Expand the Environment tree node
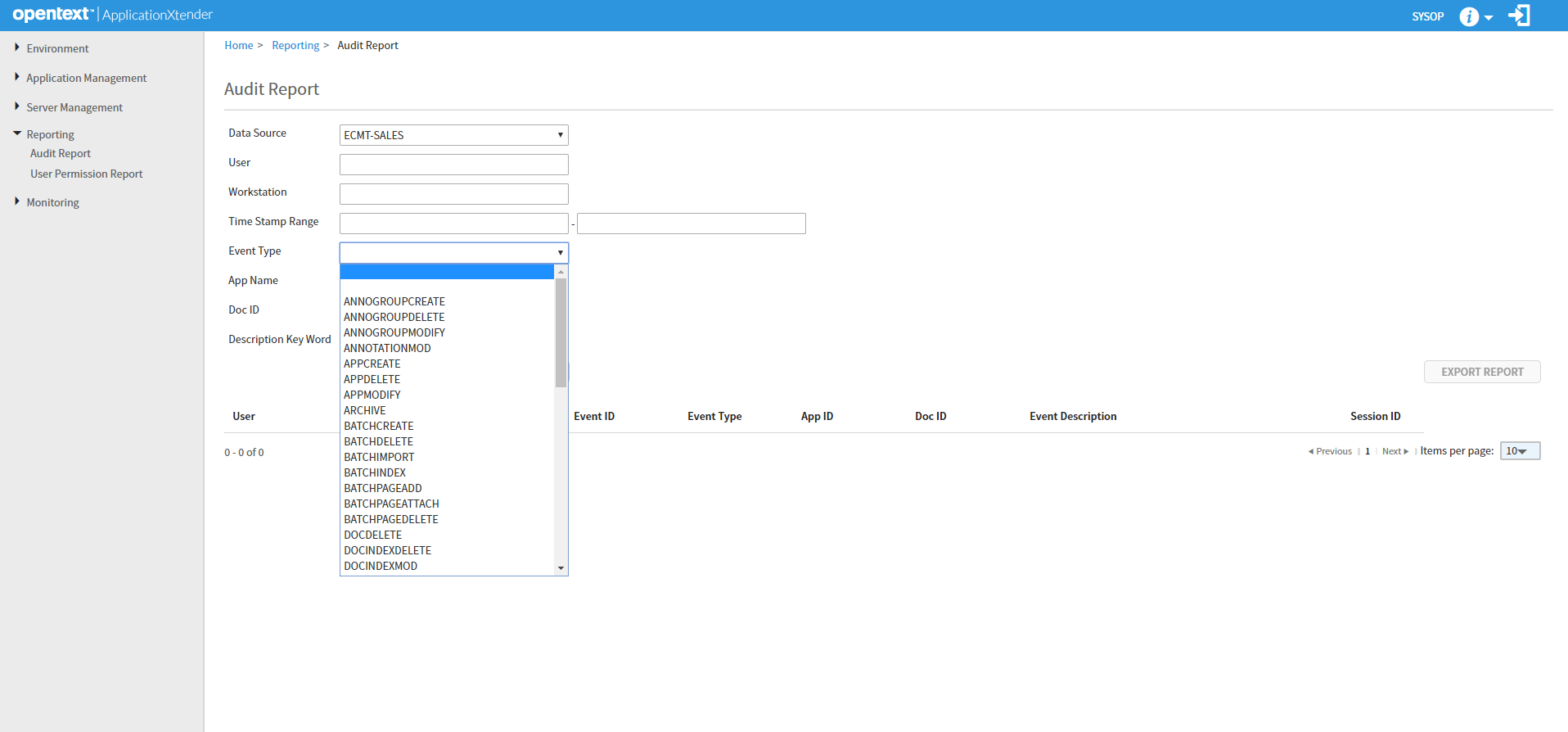 (17, 47)
